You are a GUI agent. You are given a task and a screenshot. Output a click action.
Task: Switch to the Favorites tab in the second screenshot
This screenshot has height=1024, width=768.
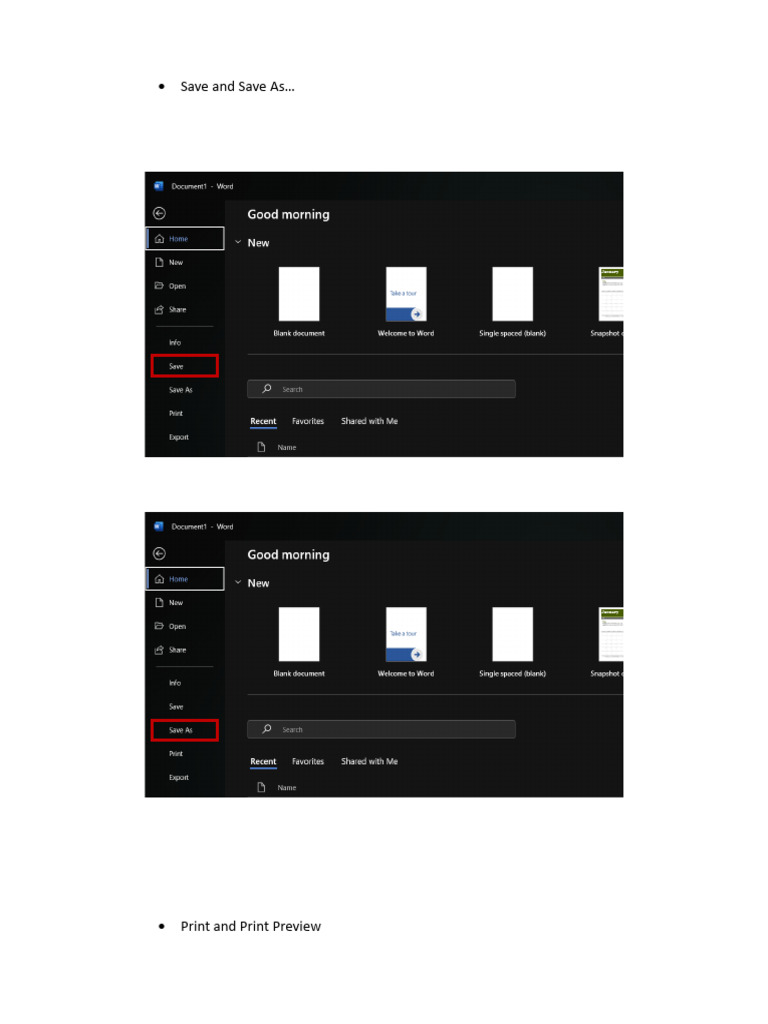pos(308,761)
